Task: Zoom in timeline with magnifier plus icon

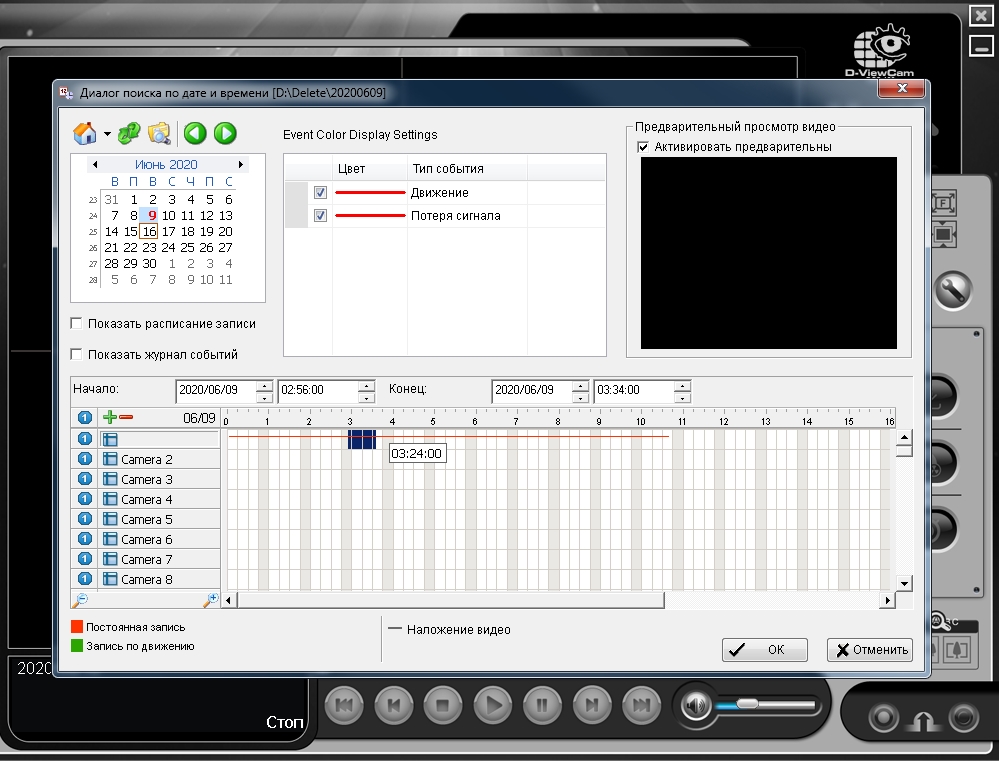Action: 210,600
